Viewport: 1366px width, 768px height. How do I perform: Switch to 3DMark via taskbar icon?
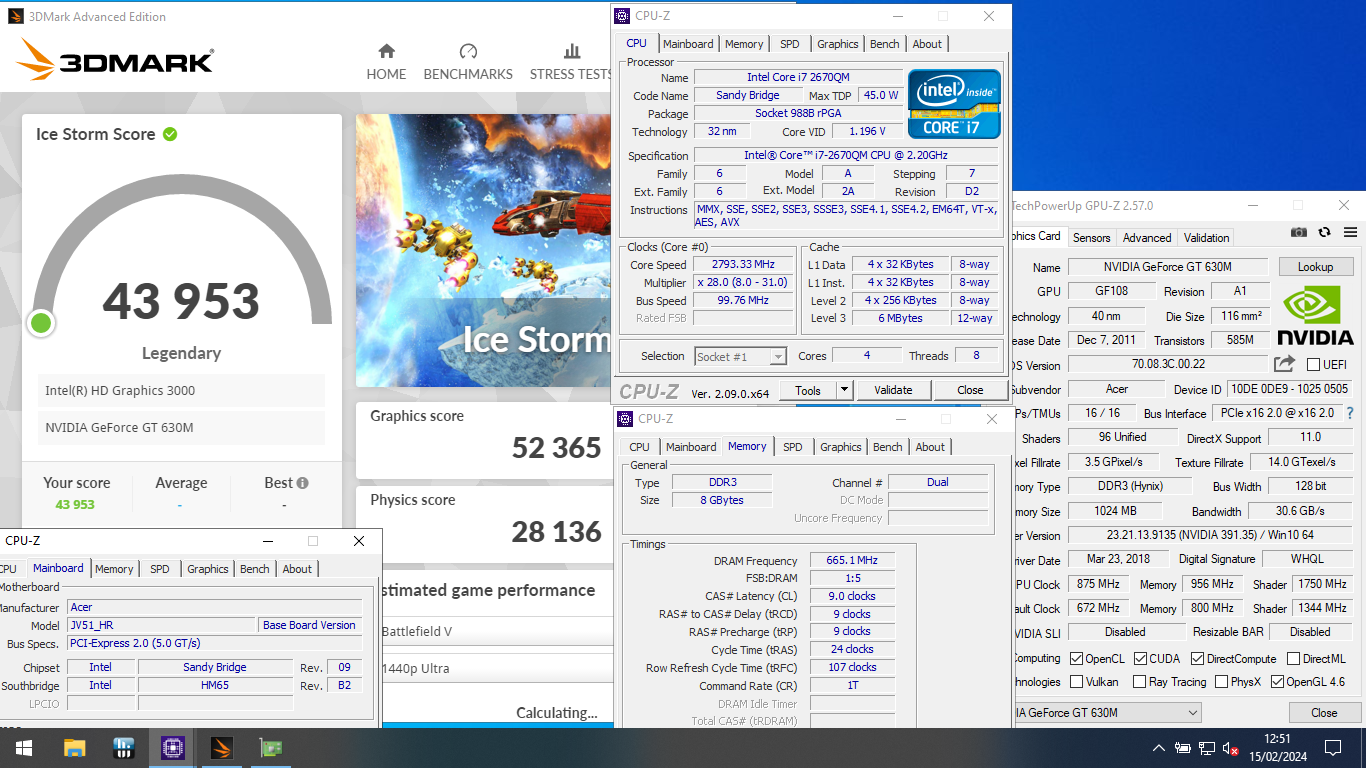[x=221, y=748]
